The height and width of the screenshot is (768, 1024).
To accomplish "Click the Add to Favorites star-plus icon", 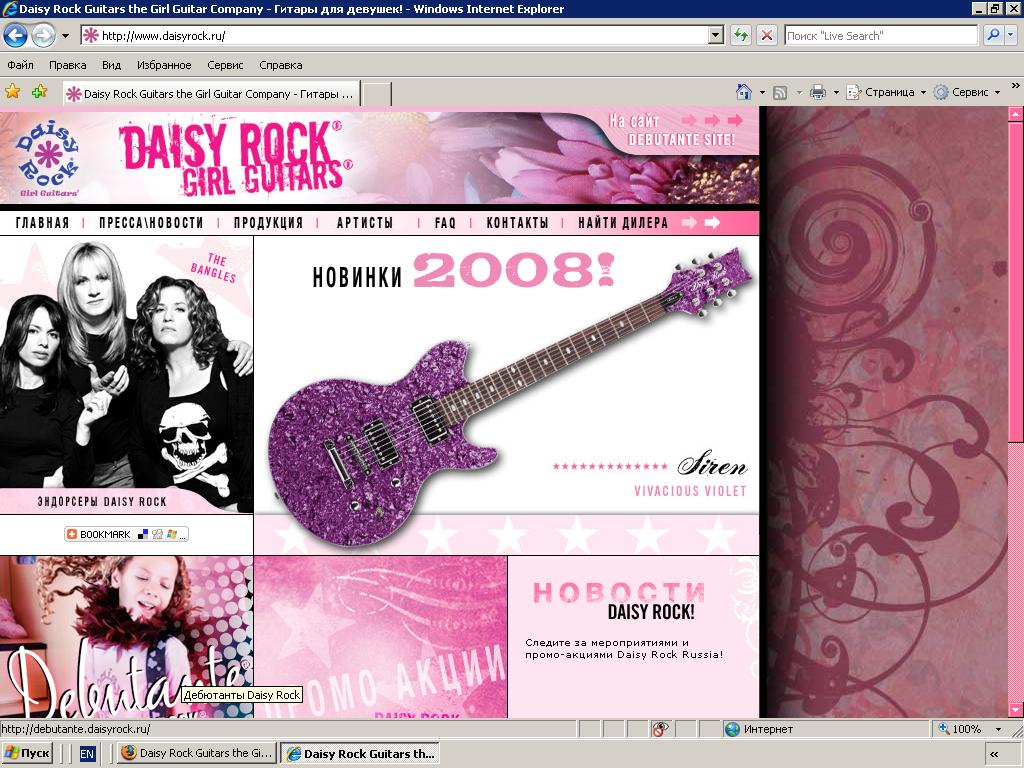I will pos(40,92).
